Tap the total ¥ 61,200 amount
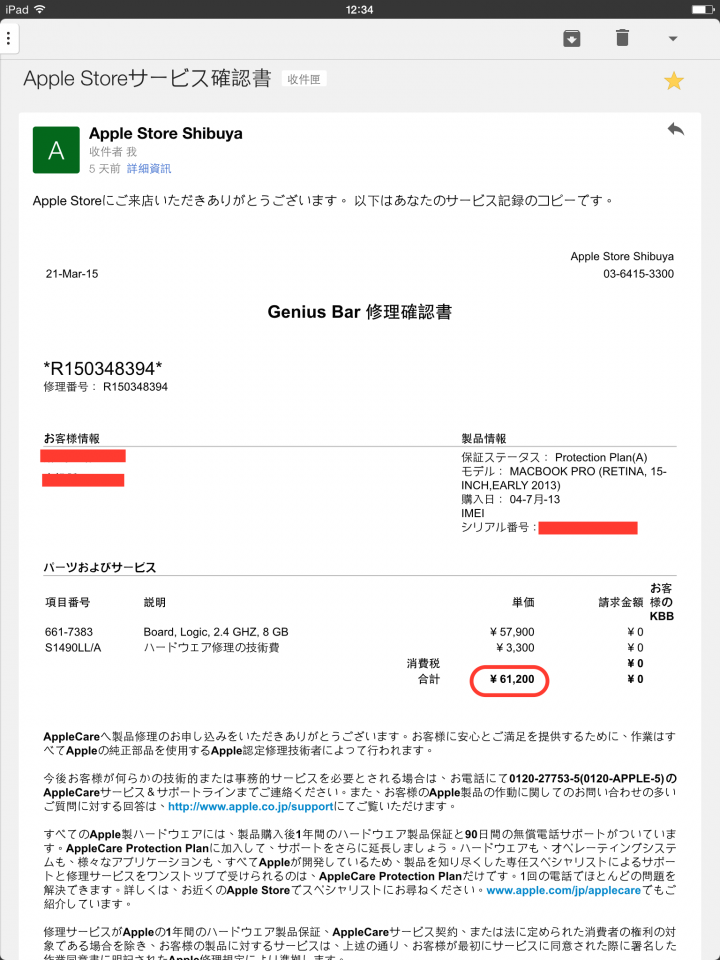Viewport: 720px width, 960px height. 512,679
